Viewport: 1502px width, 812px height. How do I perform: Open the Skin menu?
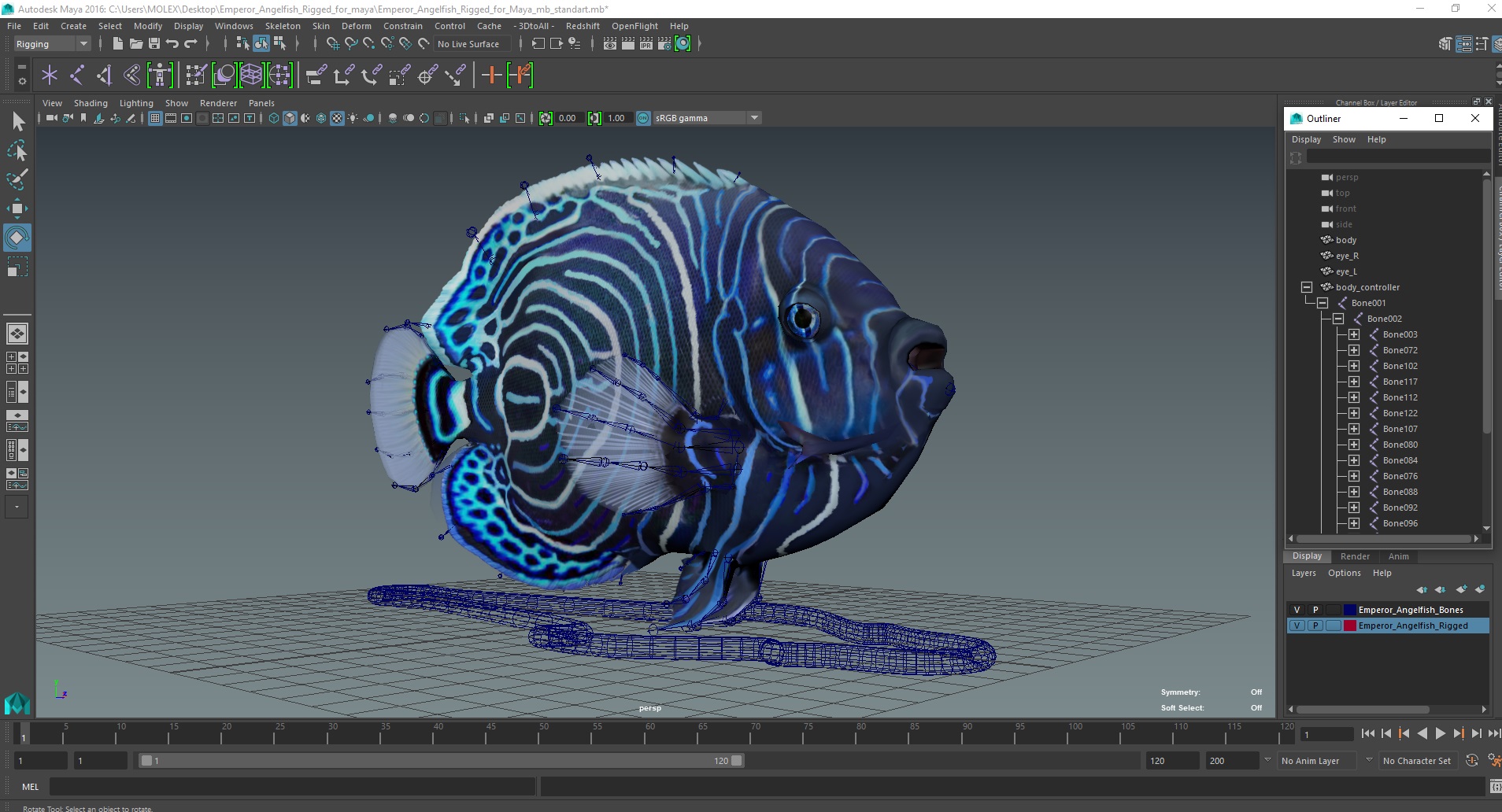[x=321, y=26]
